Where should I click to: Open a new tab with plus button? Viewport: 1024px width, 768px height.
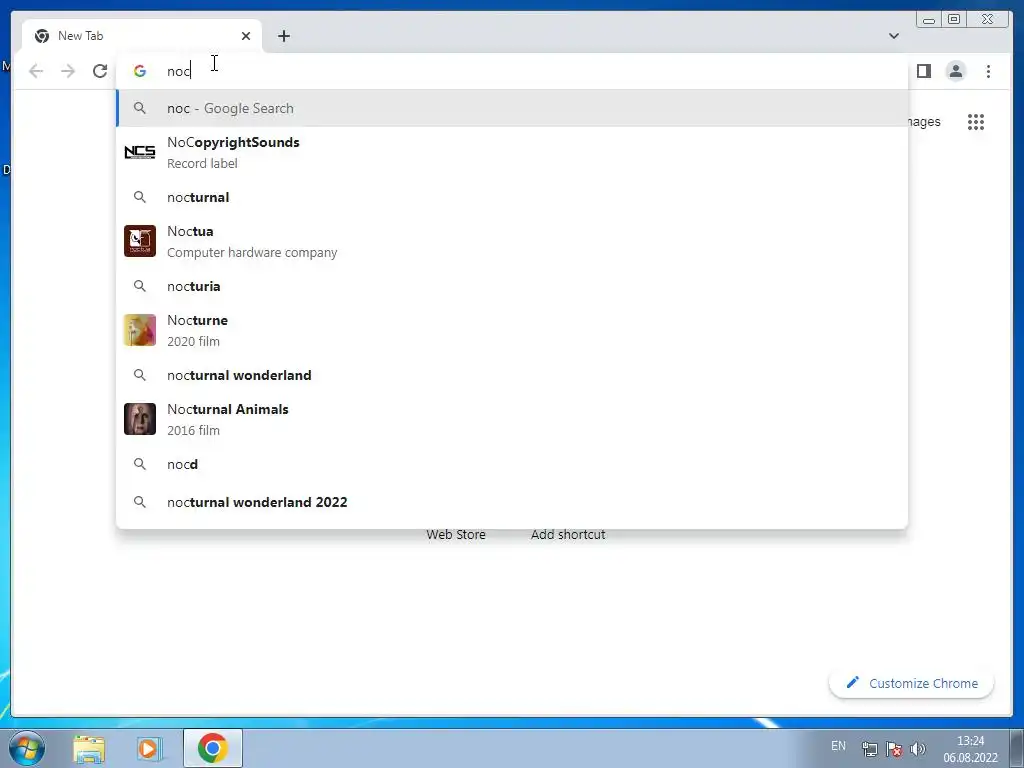tap(283, 36)
